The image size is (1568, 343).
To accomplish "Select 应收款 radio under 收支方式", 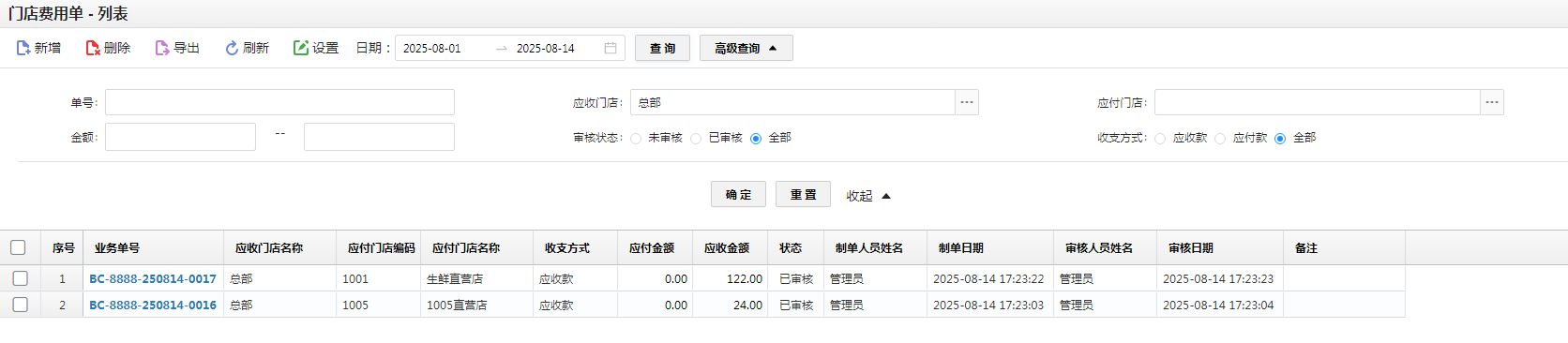I will coord(1160,139).
